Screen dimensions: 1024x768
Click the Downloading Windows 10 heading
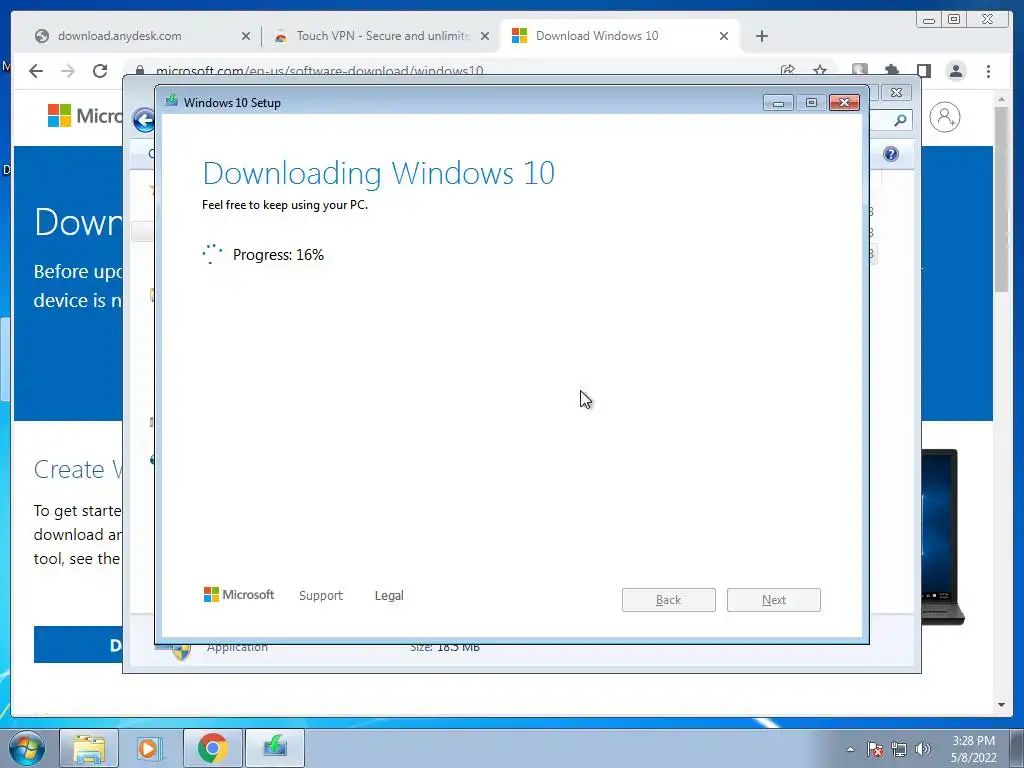[379, 174]
